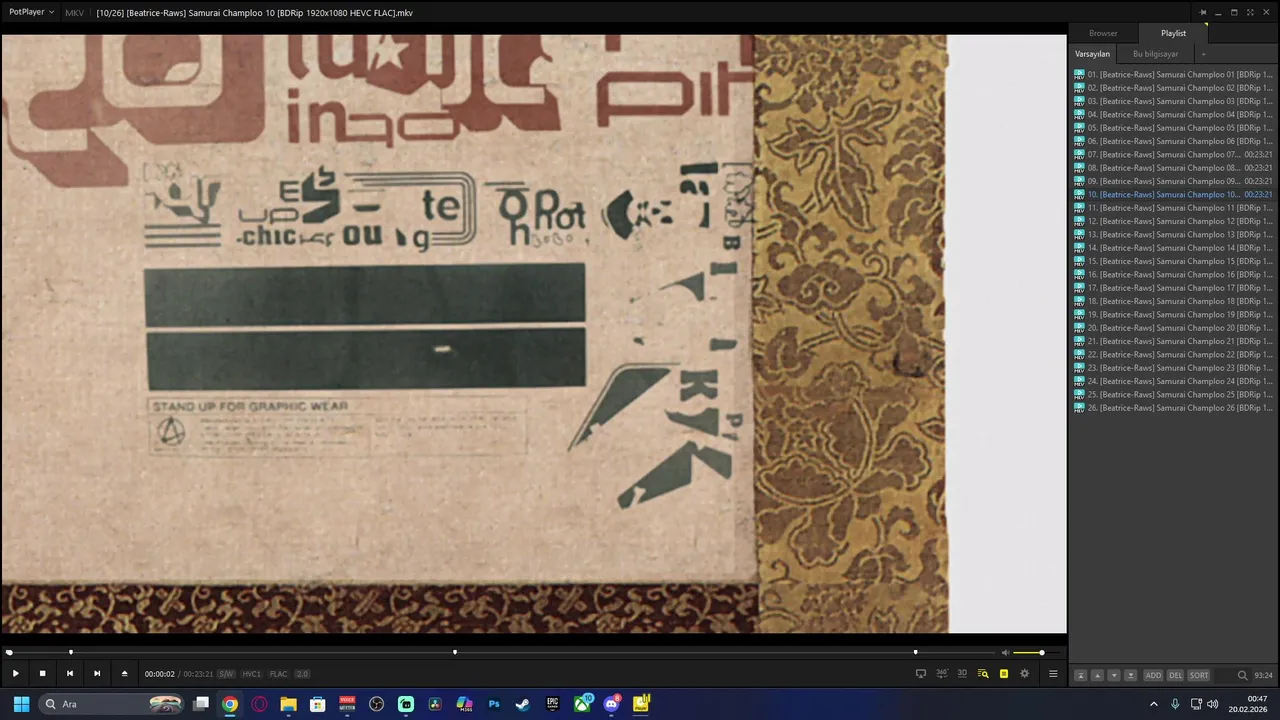Select Samurai Champloo 02 in playlist
Screen dimensions: 1280x720
[1173, 88]
